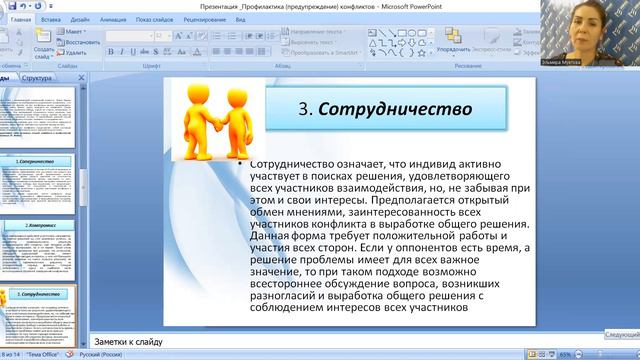
Task: Cut selection with scissors icon
Action: tap(19, 32)
